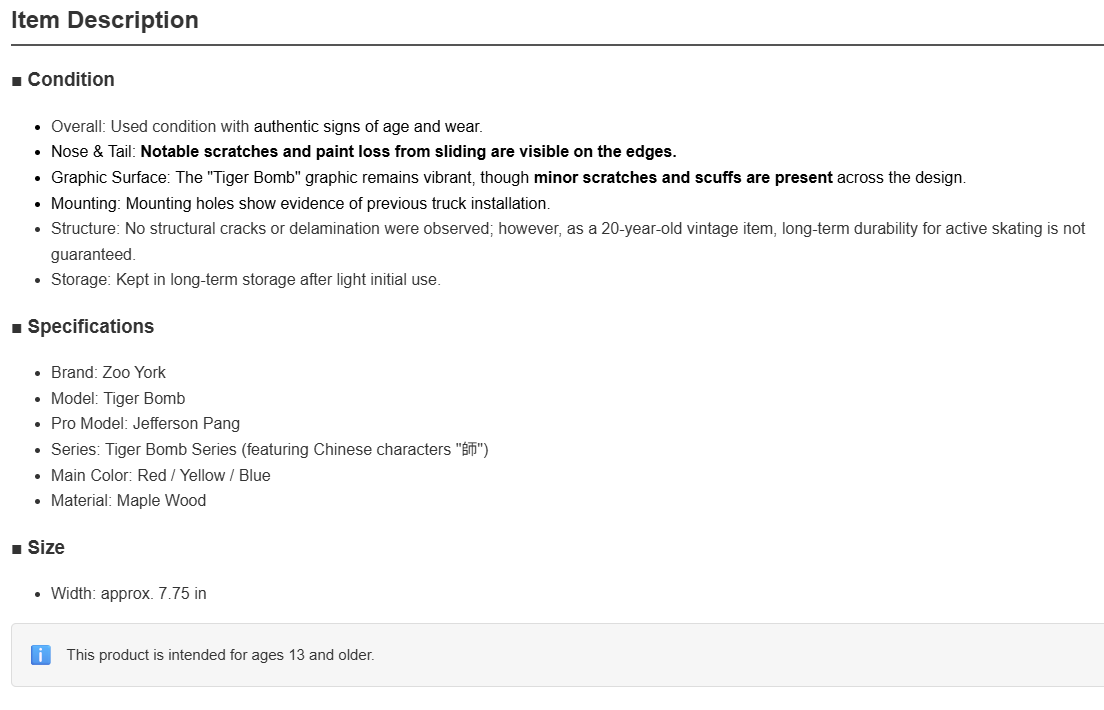Screen dimensions: 1104x710
Task: Click the ages 13 and older notice
Action: pos(220,655)
